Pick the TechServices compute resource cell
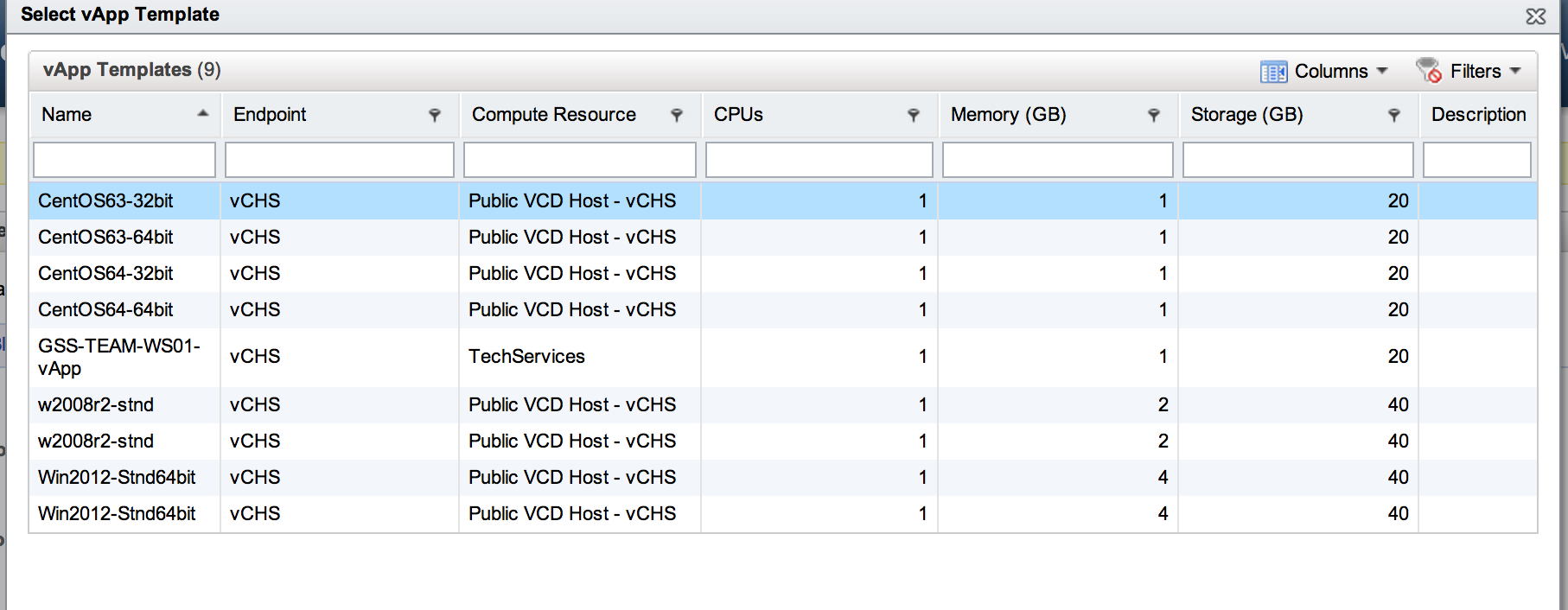The width and height of the screenshot is (1568, 610). pos(526,357)
